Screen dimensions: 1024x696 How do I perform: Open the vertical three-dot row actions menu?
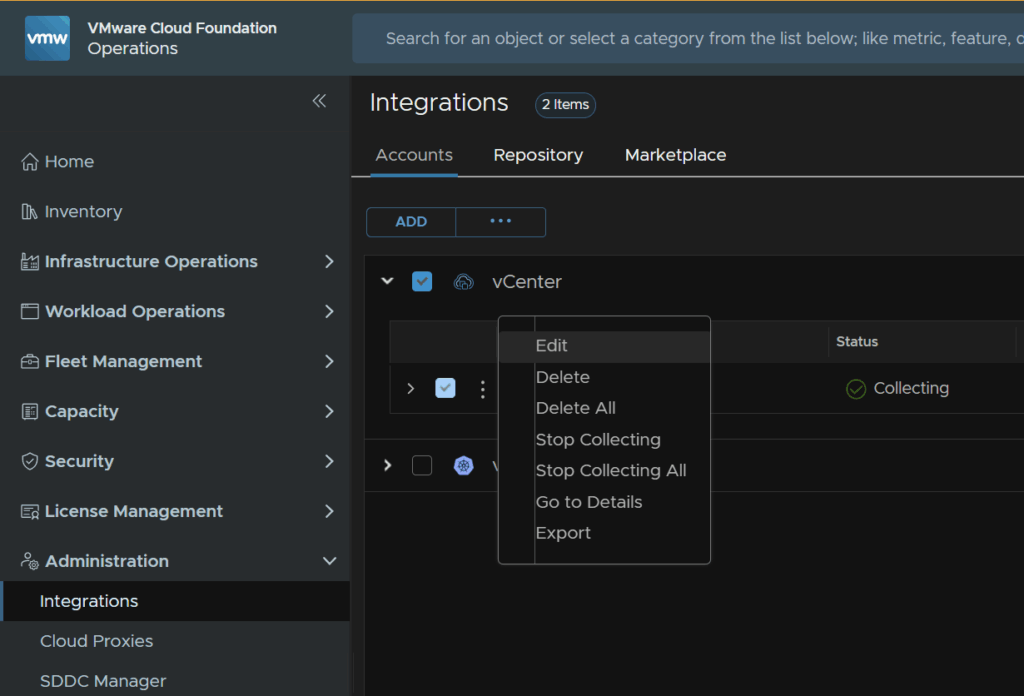[483, 389]
